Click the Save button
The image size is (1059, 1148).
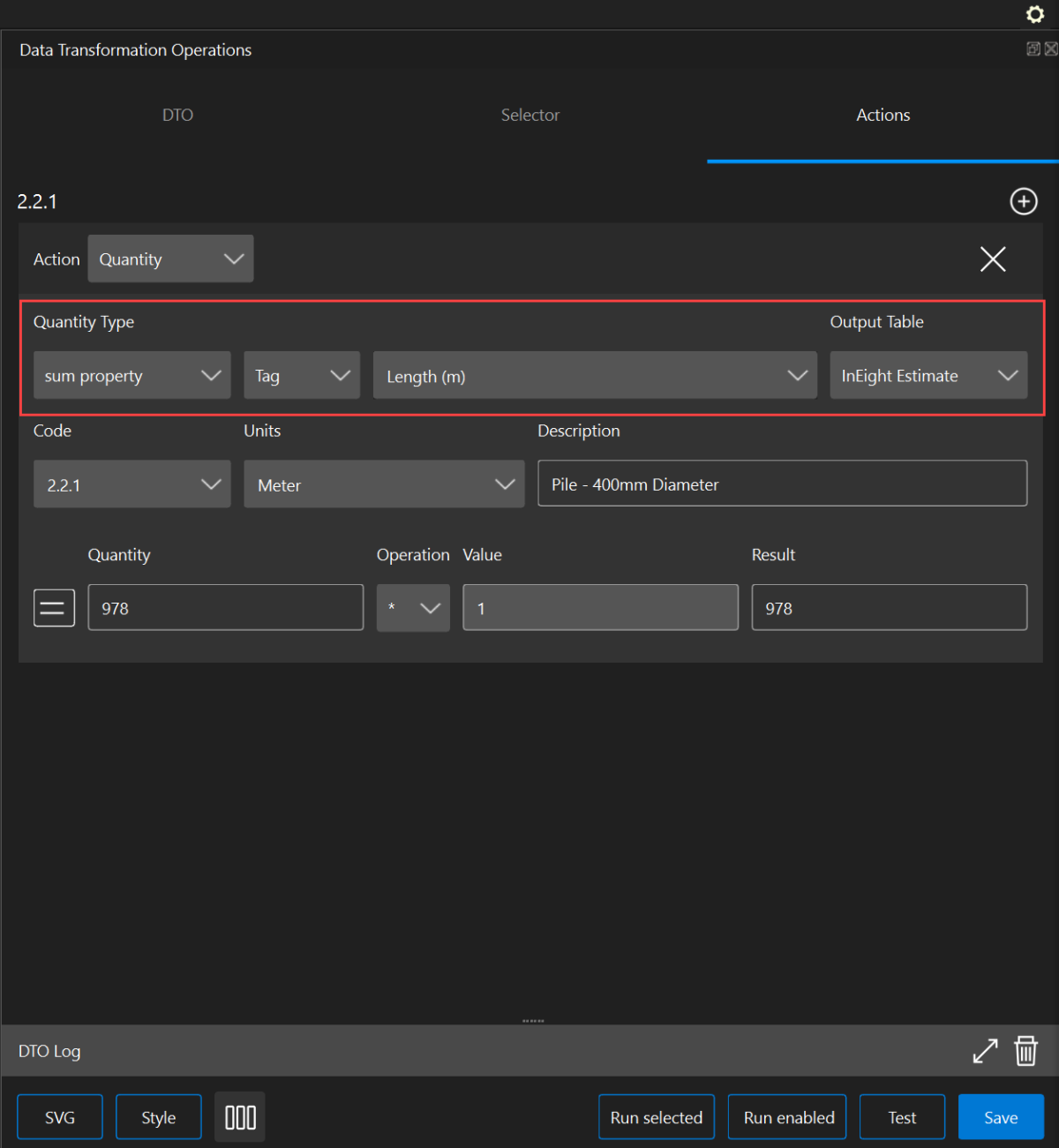click(1000, 1118)
